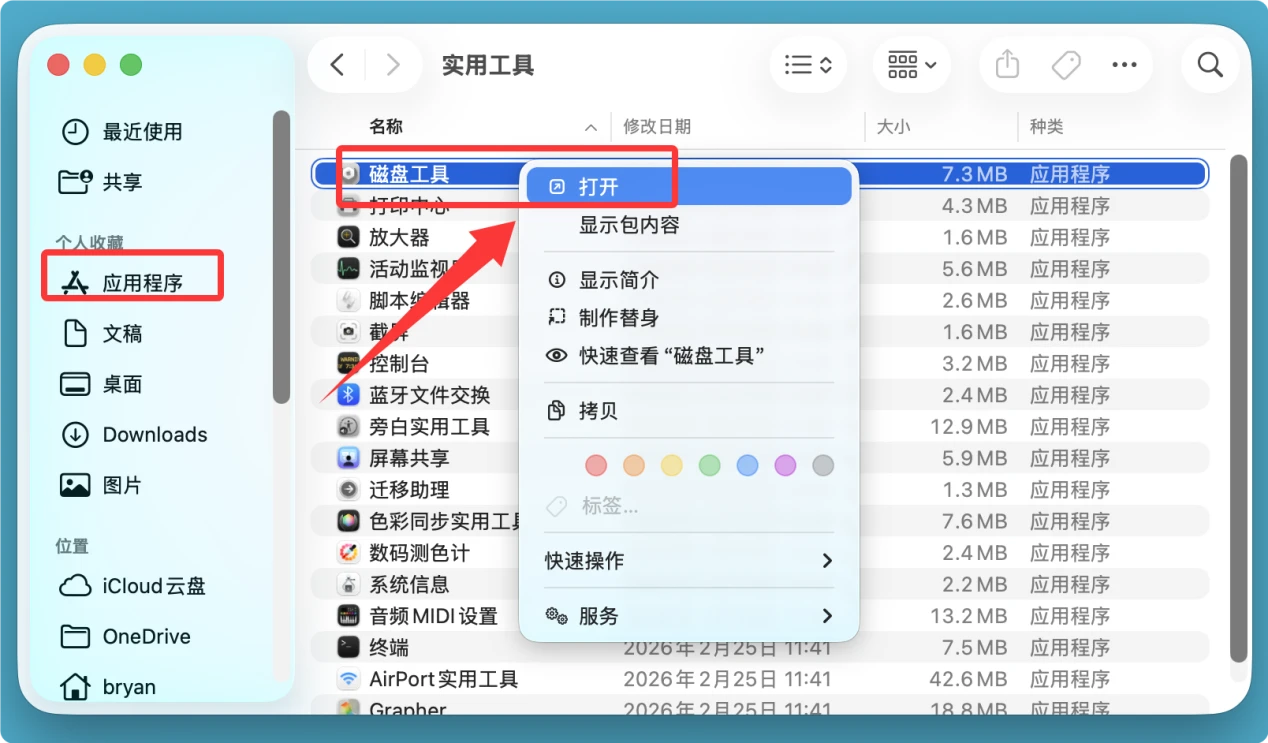Select the 终端 application icon
The width and height of the screenshot is (1268, 743).
click(347, 647)
